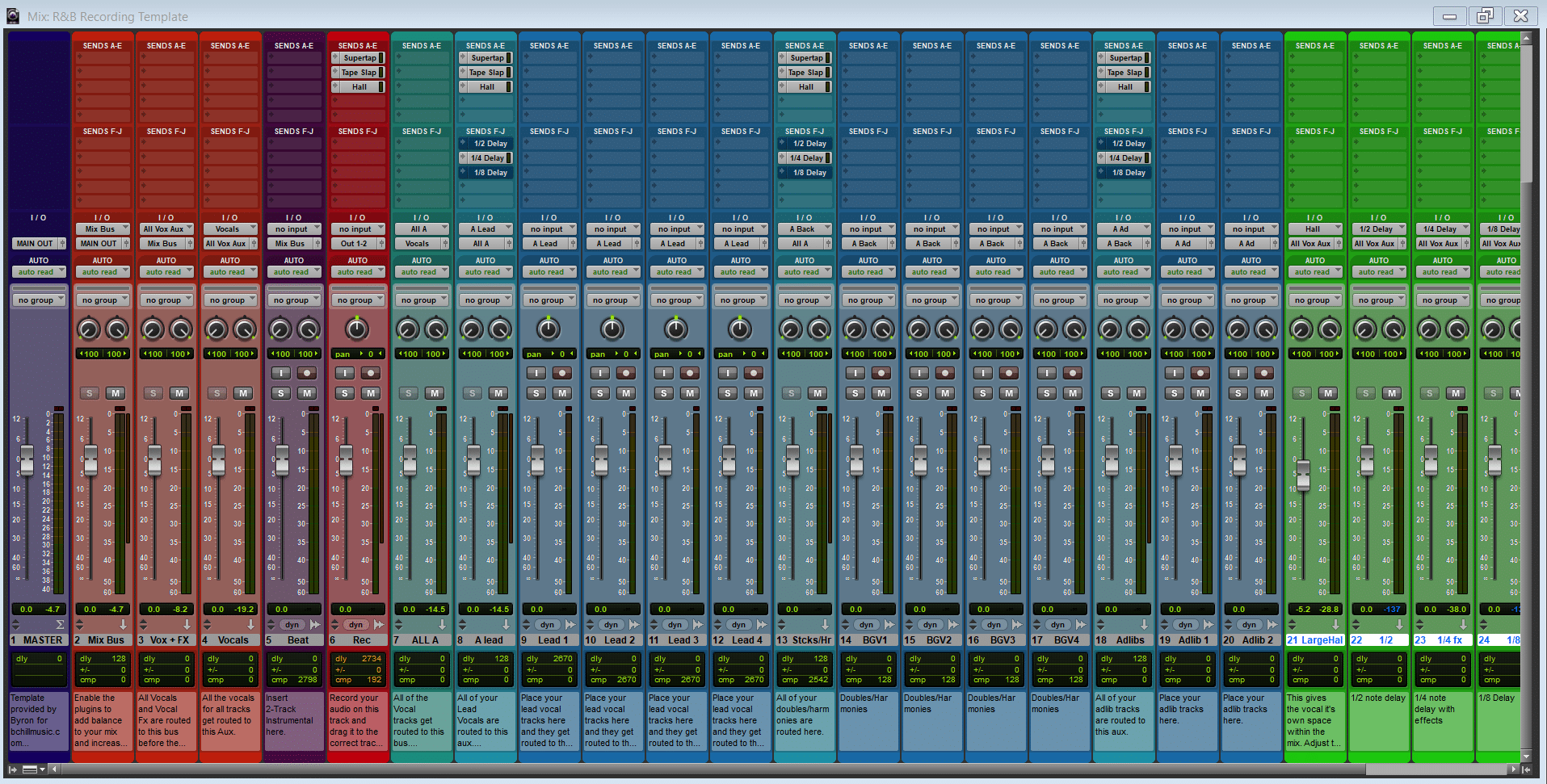Select the Beat track name
This screenshot has height=784, width=1547.
tap(297, 640)
